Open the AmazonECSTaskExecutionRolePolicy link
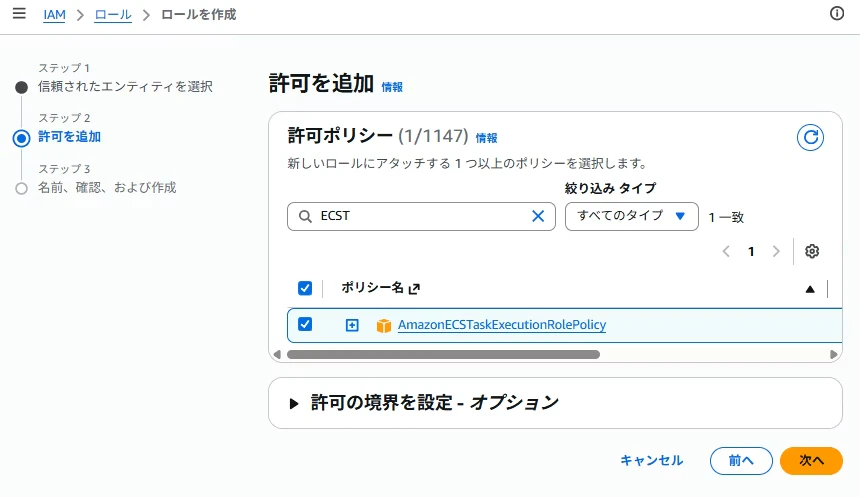The width and height of the screenshot is (860, 497). tap(502, 325)
